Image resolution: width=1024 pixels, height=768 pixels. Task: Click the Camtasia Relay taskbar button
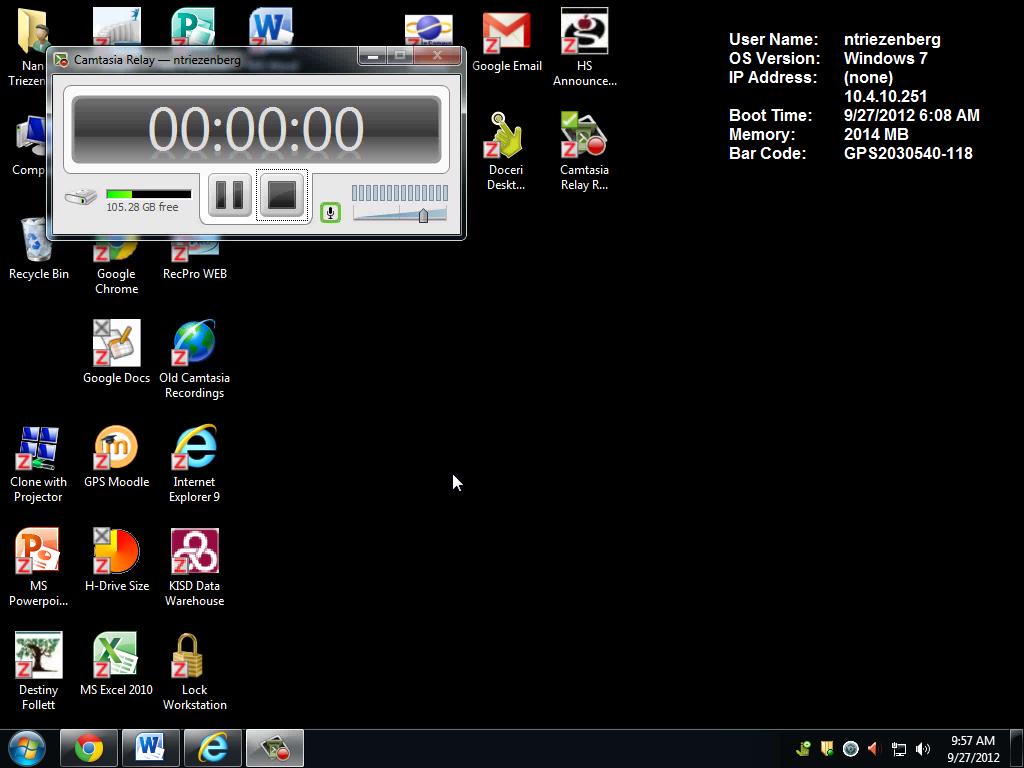click(275, 749)
